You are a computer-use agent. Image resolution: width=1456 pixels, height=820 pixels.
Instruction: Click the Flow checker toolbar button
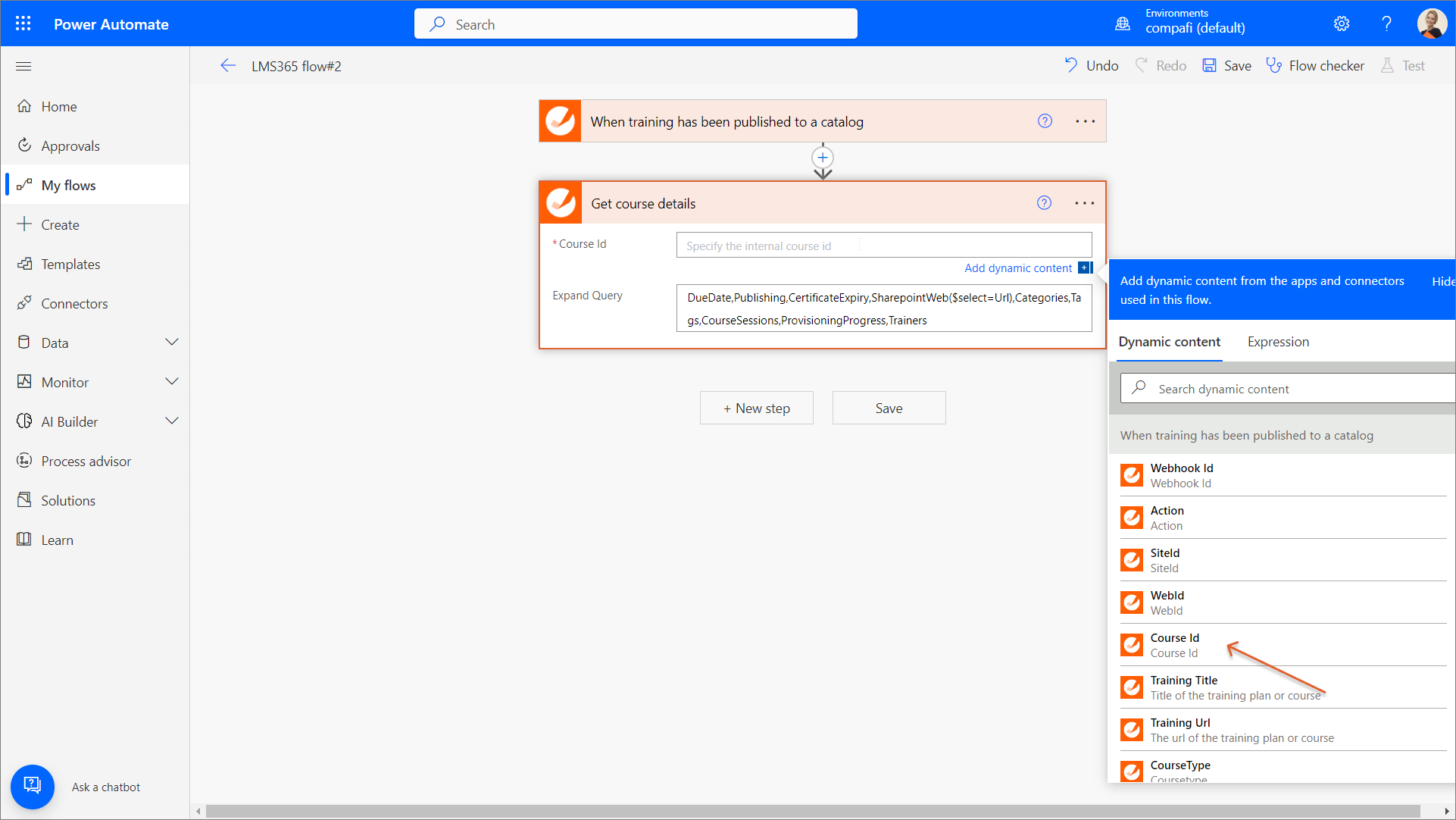[x=1315, y=66]
